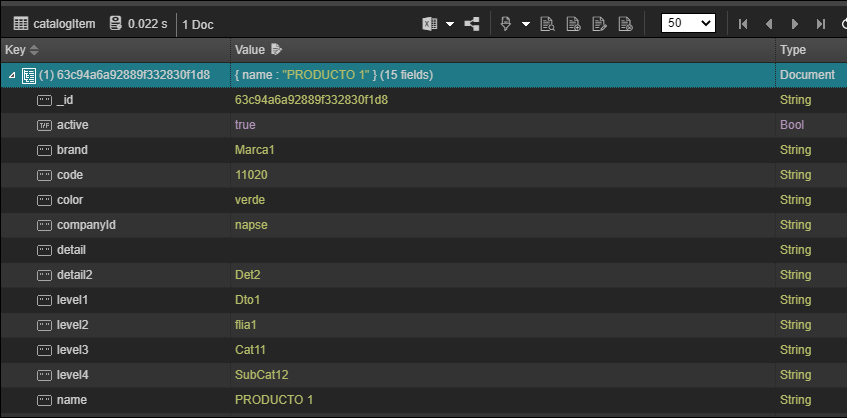Click the Type column header
The image size is (850, 418).
(x=792, y=50)
